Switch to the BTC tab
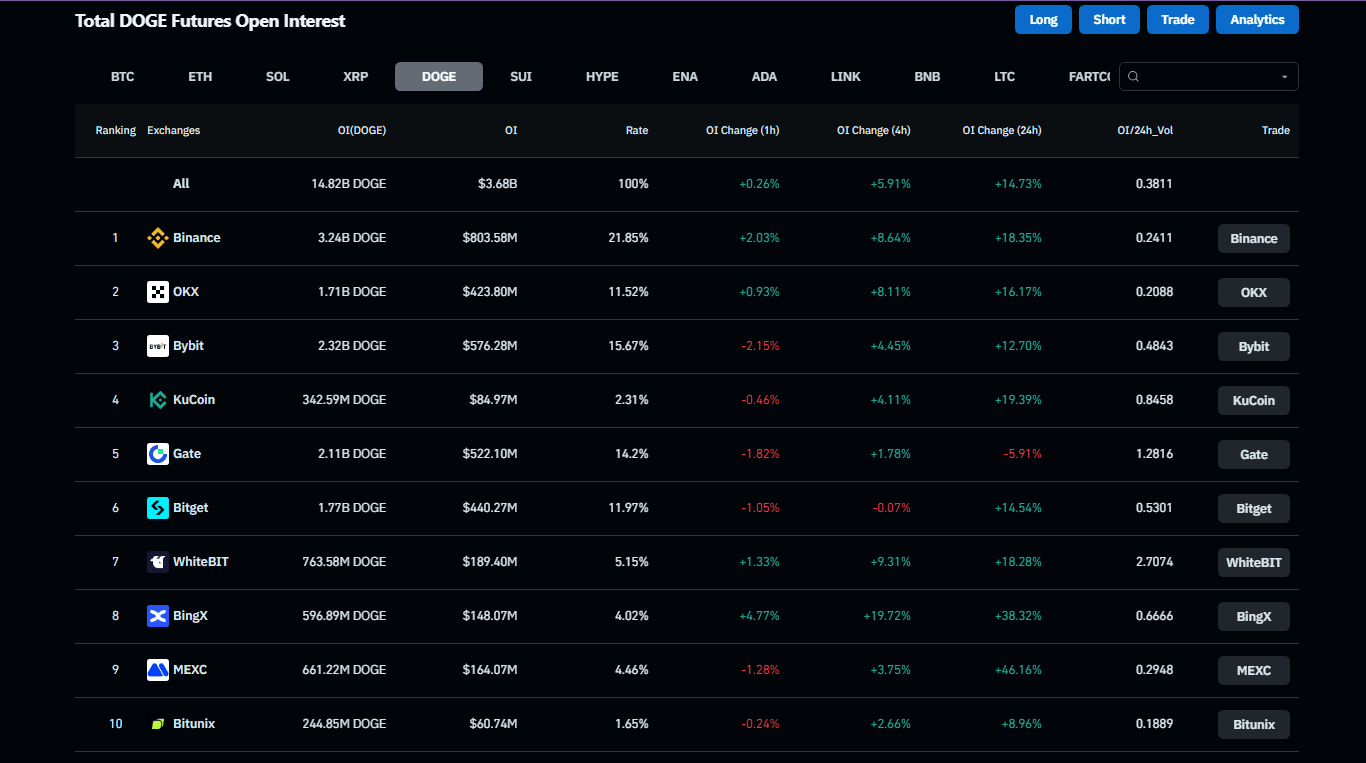1366x763 pixels. pyautogui.click(x=122, y=77)
